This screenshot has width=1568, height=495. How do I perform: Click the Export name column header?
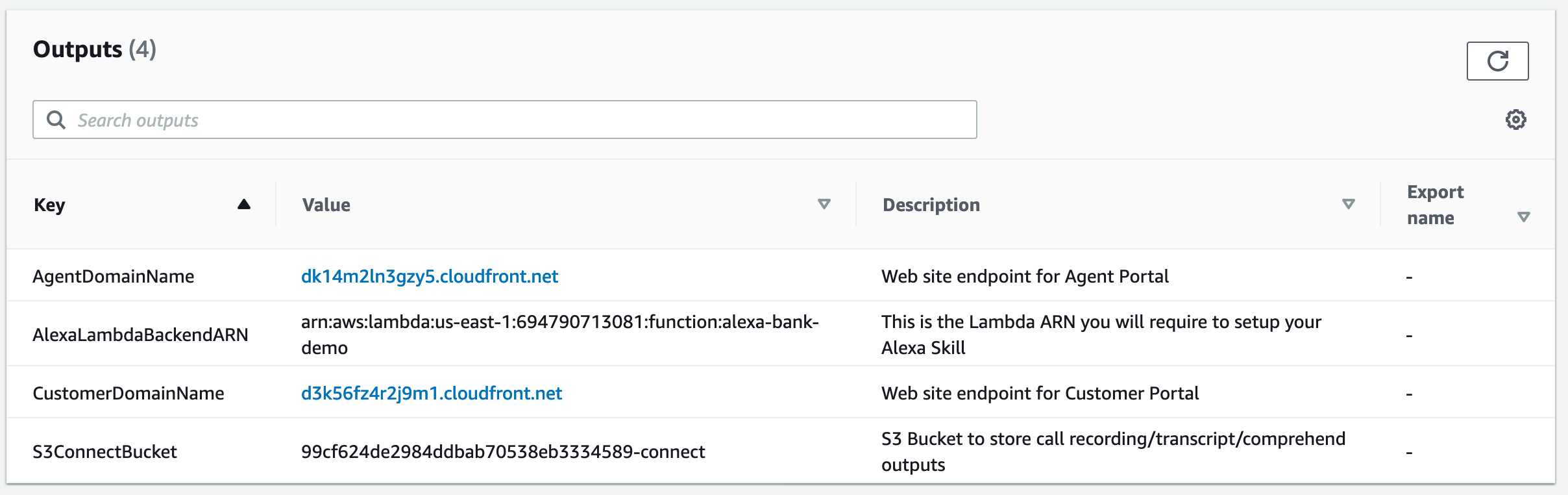[x=1436, y=205]
